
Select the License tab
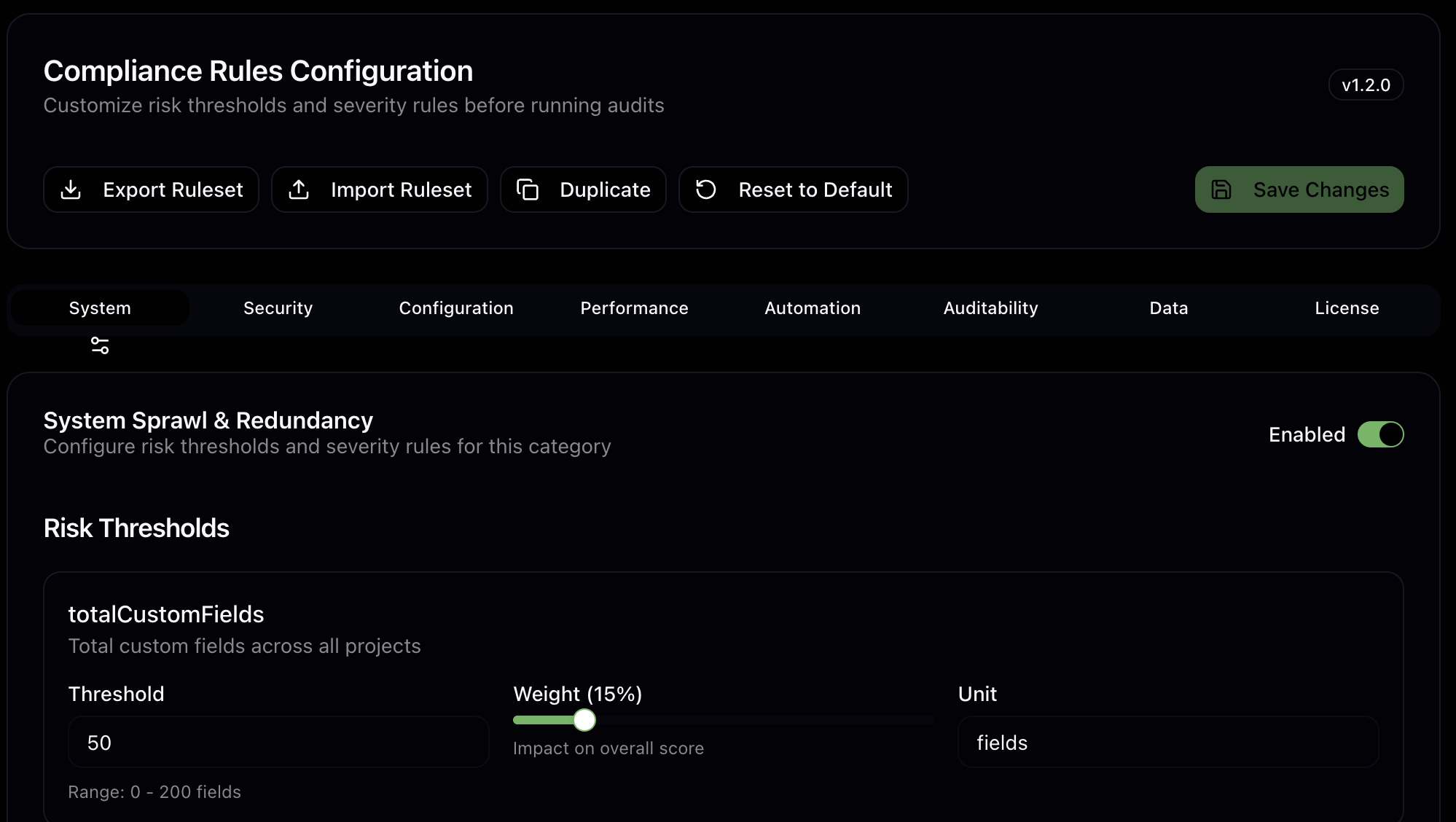(x=1347, y=308)
